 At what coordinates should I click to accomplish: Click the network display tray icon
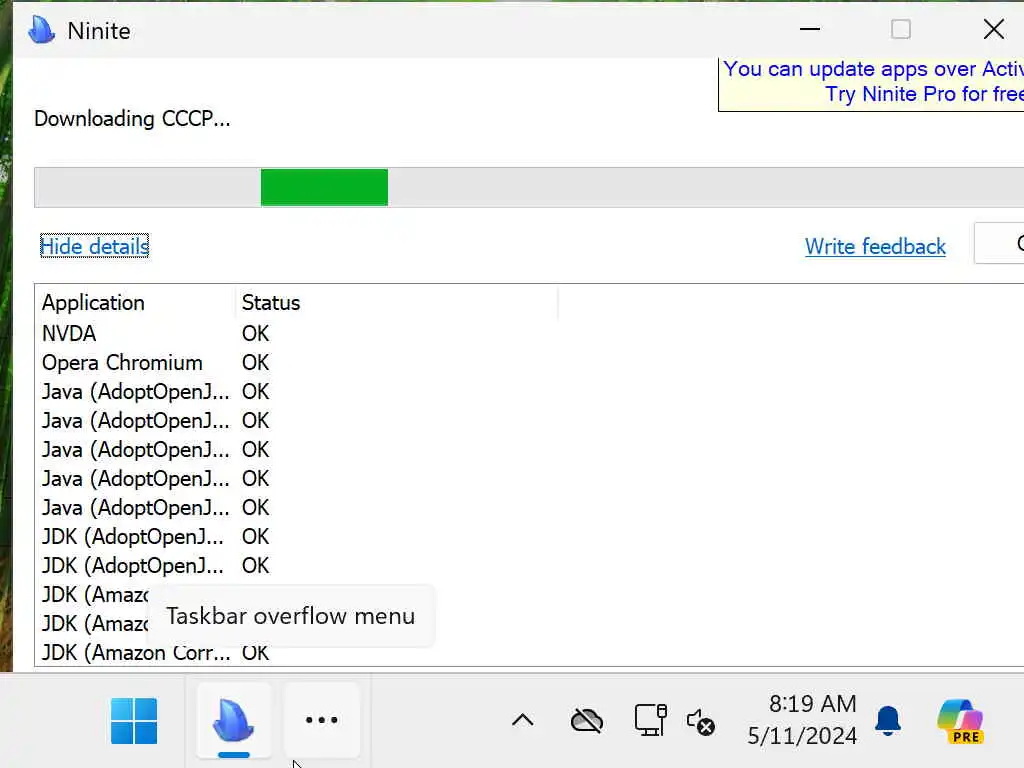tap(650, 720)
